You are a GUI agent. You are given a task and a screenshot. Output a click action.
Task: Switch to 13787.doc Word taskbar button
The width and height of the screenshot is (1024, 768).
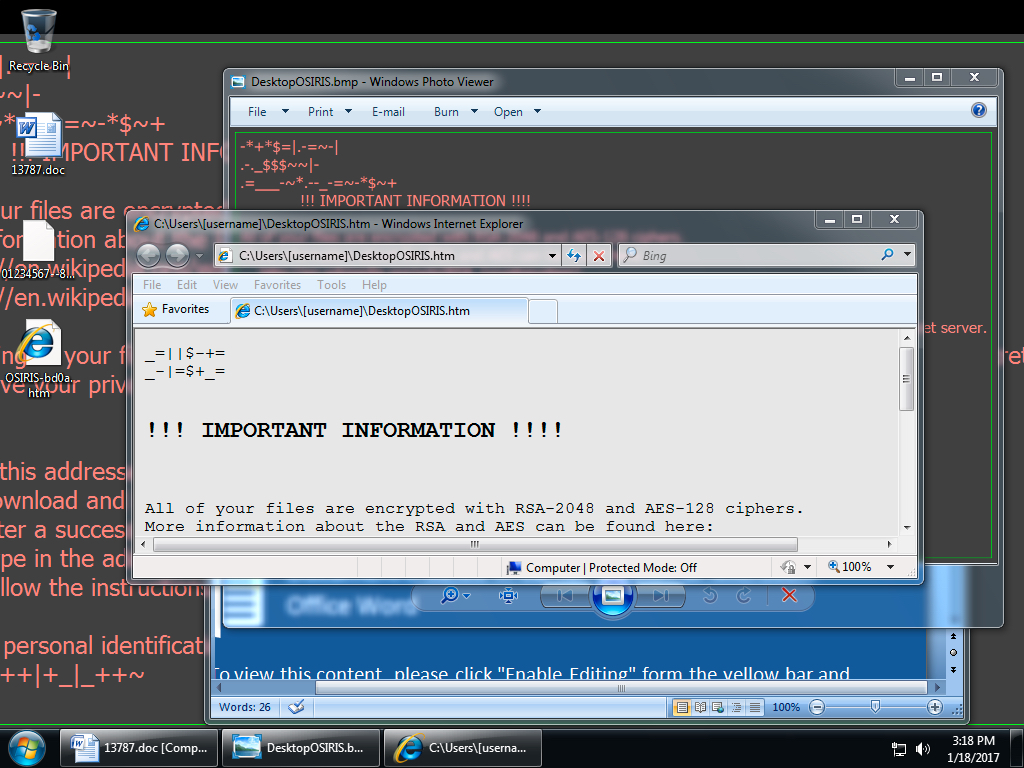[140, 748]
